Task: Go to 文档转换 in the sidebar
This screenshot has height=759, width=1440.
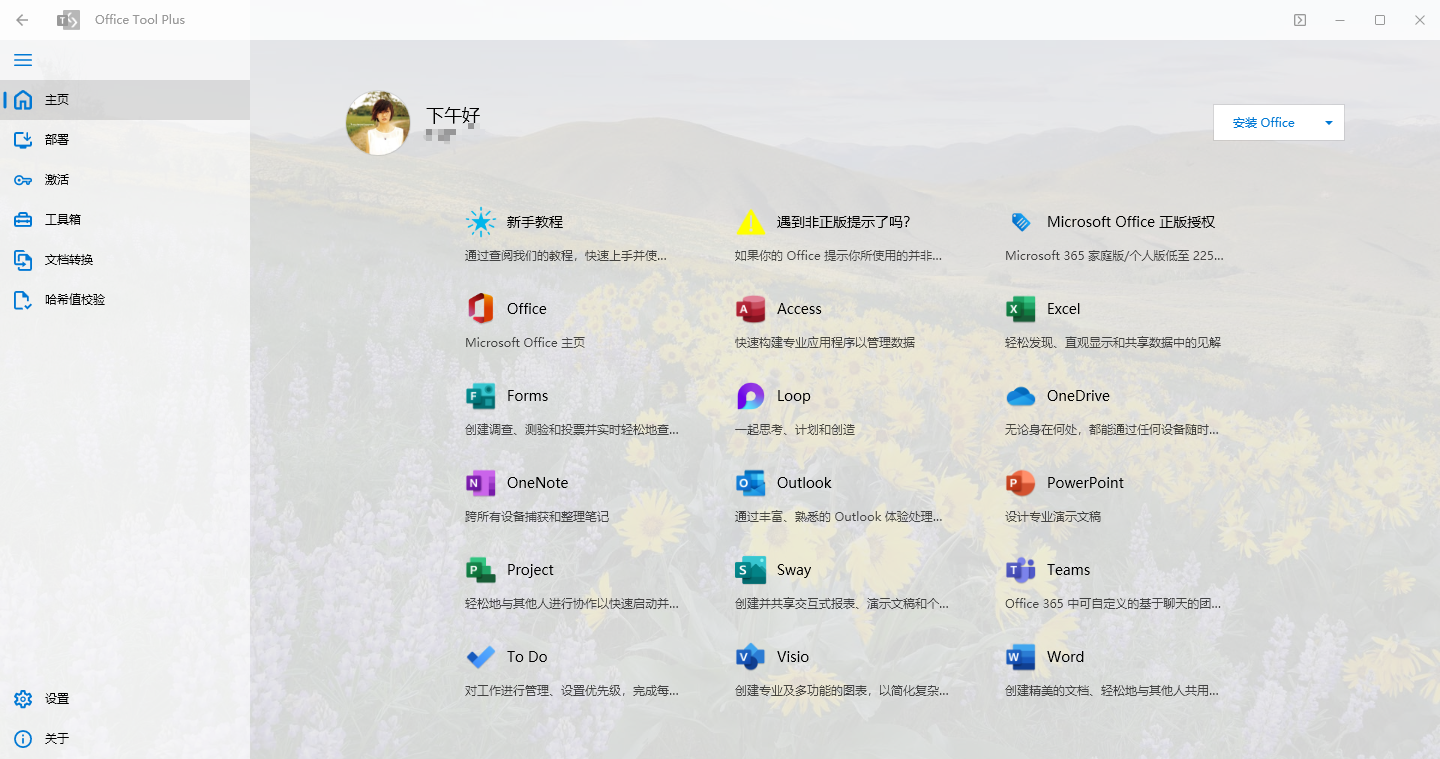Action: 68,260
